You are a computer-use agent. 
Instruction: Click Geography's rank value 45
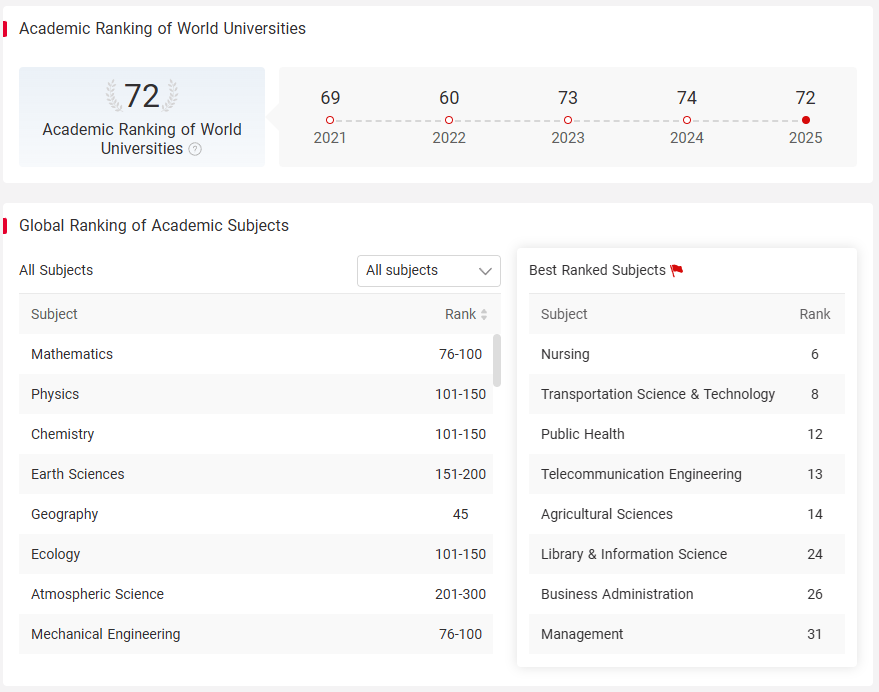460,514
